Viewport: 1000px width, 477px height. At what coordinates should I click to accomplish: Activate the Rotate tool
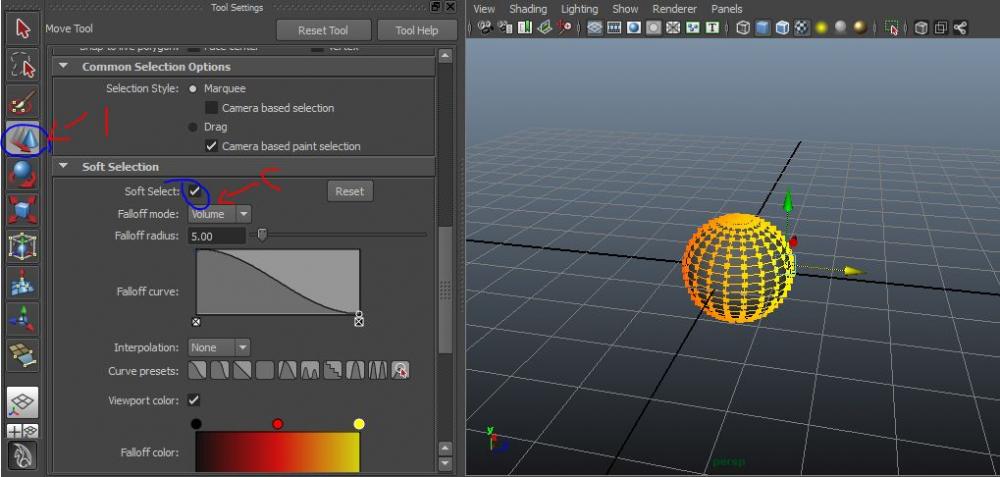point(23,175)
